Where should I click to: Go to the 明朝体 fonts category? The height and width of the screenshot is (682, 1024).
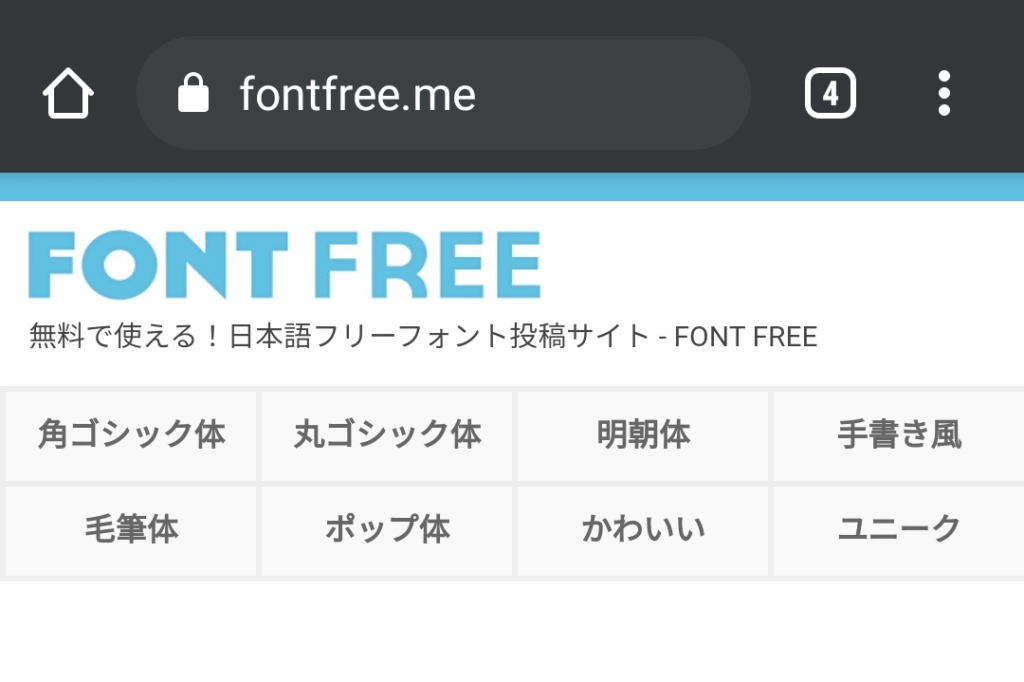pos(643,435)
